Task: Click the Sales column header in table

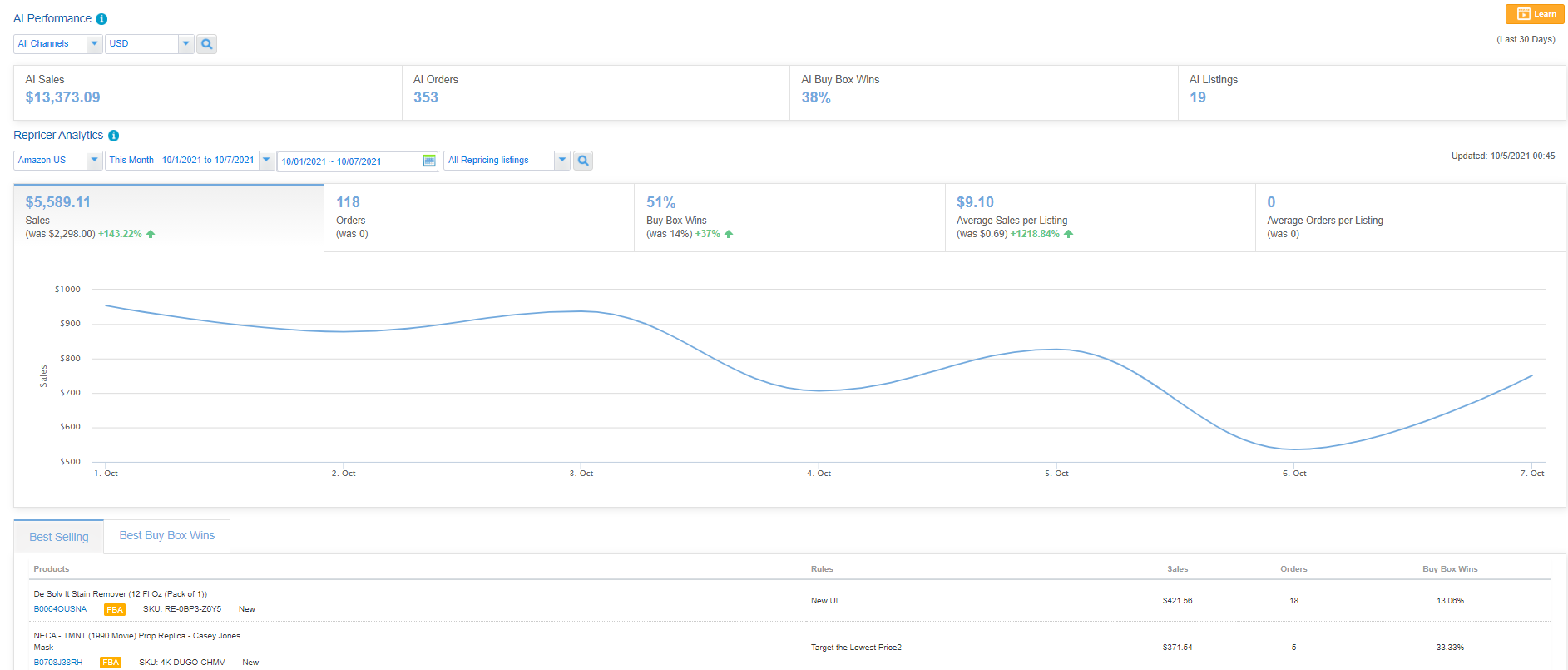Action: pos(1177,569)
